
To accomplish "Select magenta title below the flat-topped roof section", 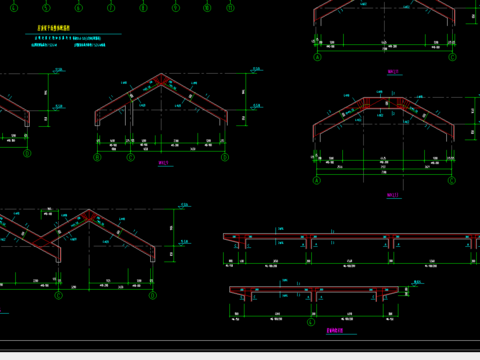I will (393, 195).
